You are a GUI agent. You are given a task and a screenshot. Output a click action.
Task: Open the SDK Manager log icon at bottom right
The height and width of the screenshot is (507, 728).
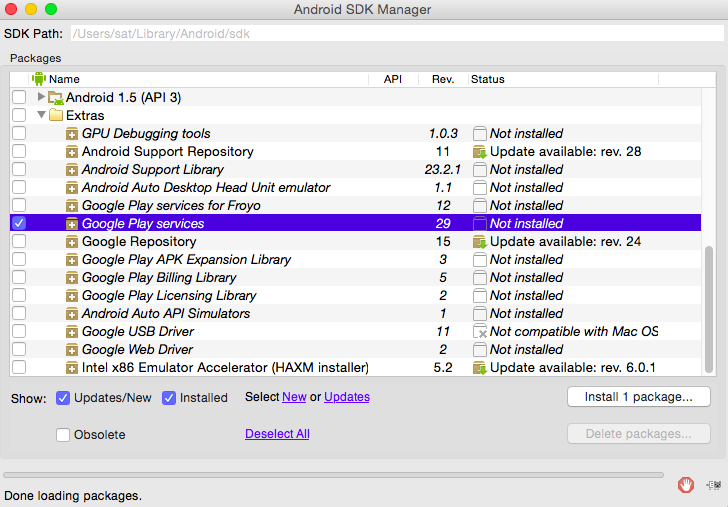click(714, 485)
